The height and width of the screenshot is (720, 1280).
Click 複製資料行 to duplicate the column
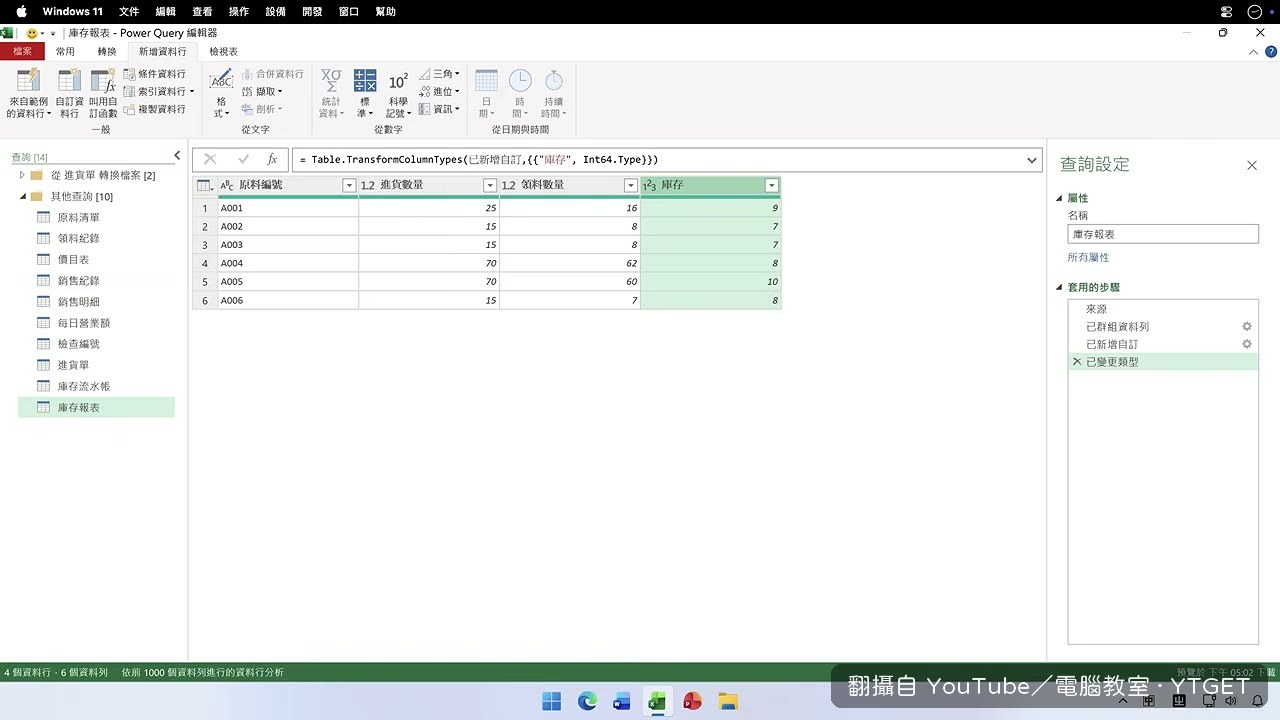155,109
